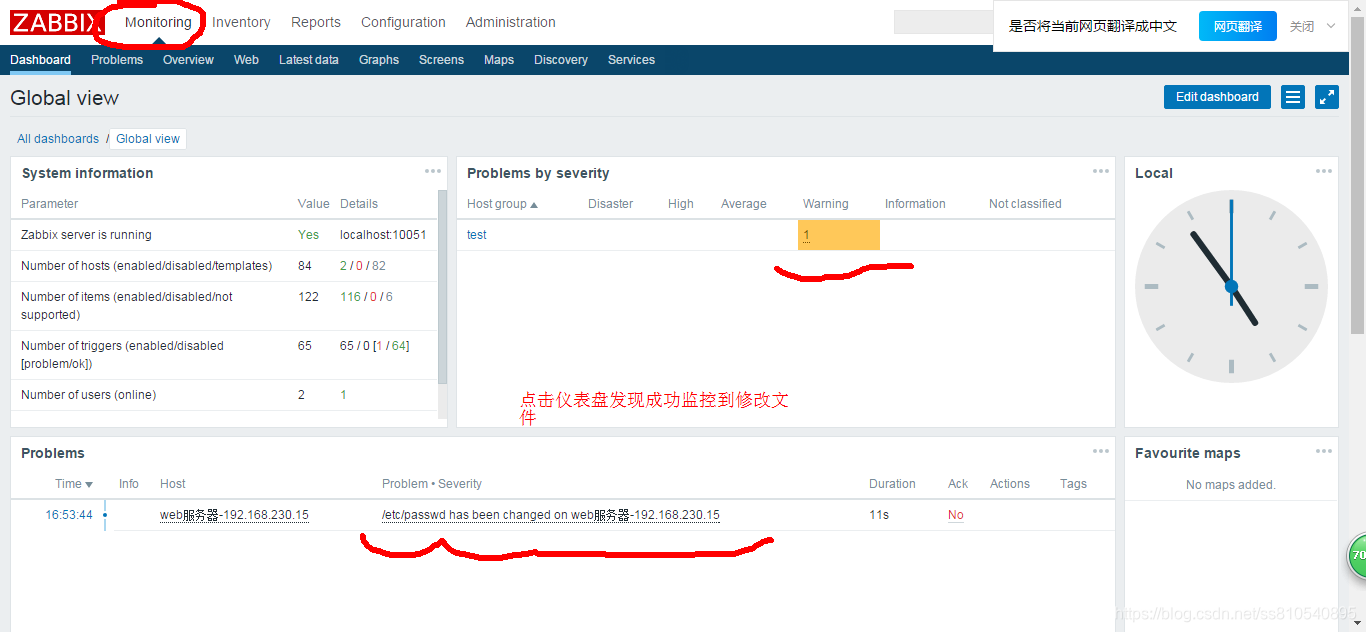Click the Severity column header in Problems
This screenshot has height=632, width=1366.
point(460,484)
